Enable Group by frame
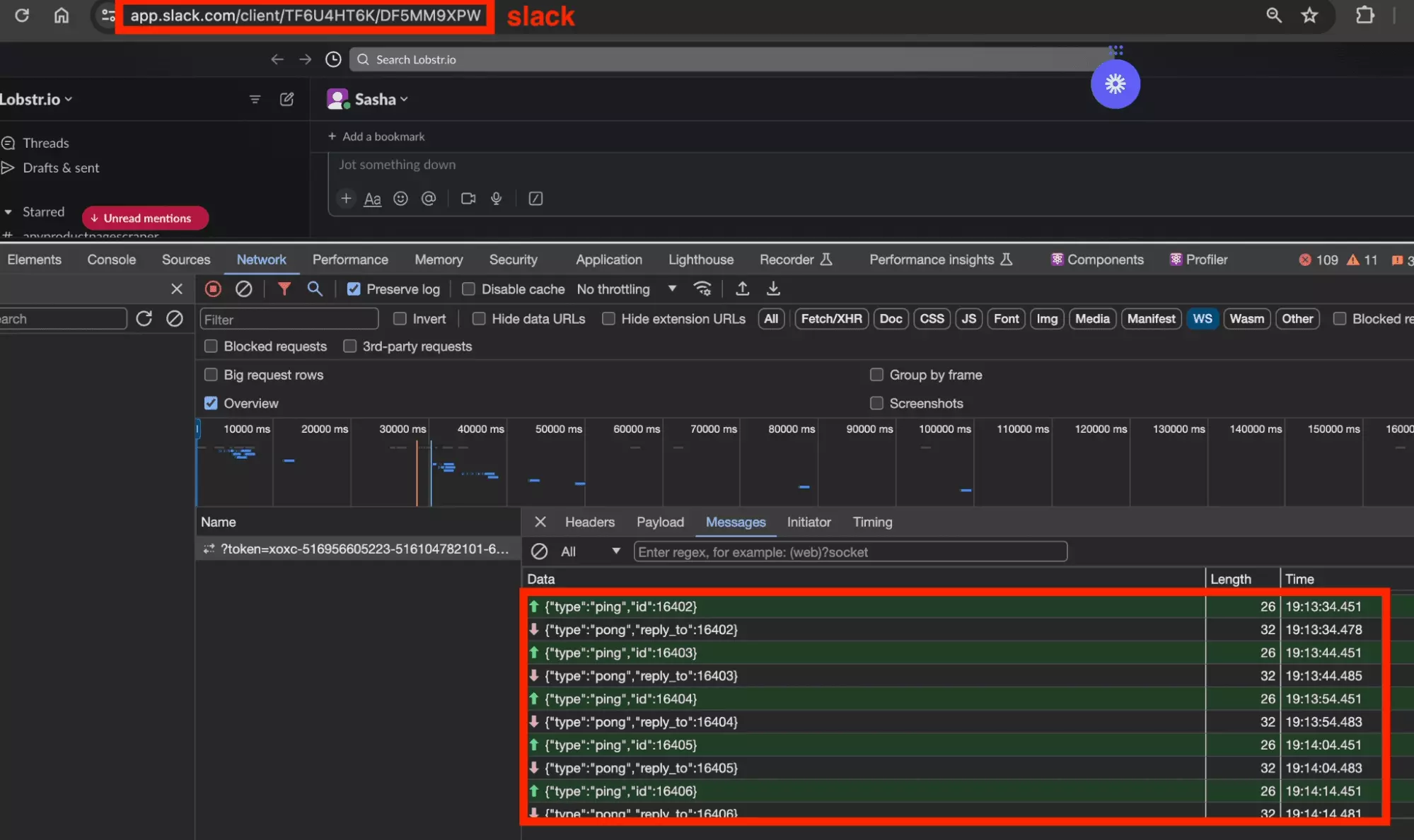Screen dimensions: 1414x840 tap(876, 375)
